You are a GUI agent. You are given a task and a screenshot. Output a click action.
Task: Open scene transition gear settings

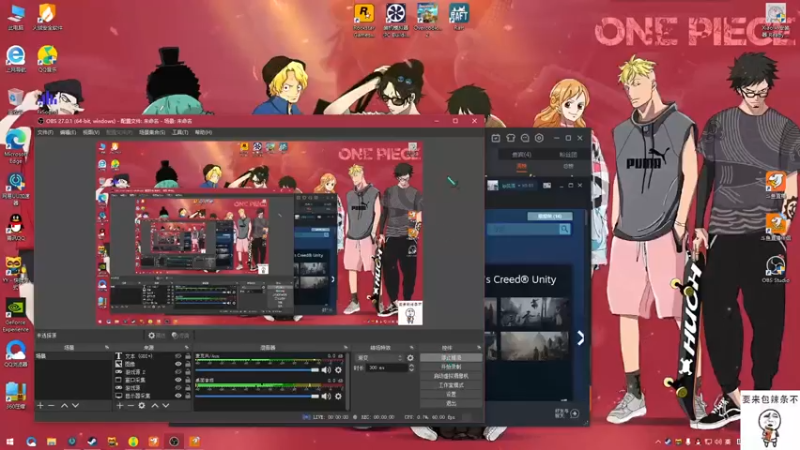[410, 358]
